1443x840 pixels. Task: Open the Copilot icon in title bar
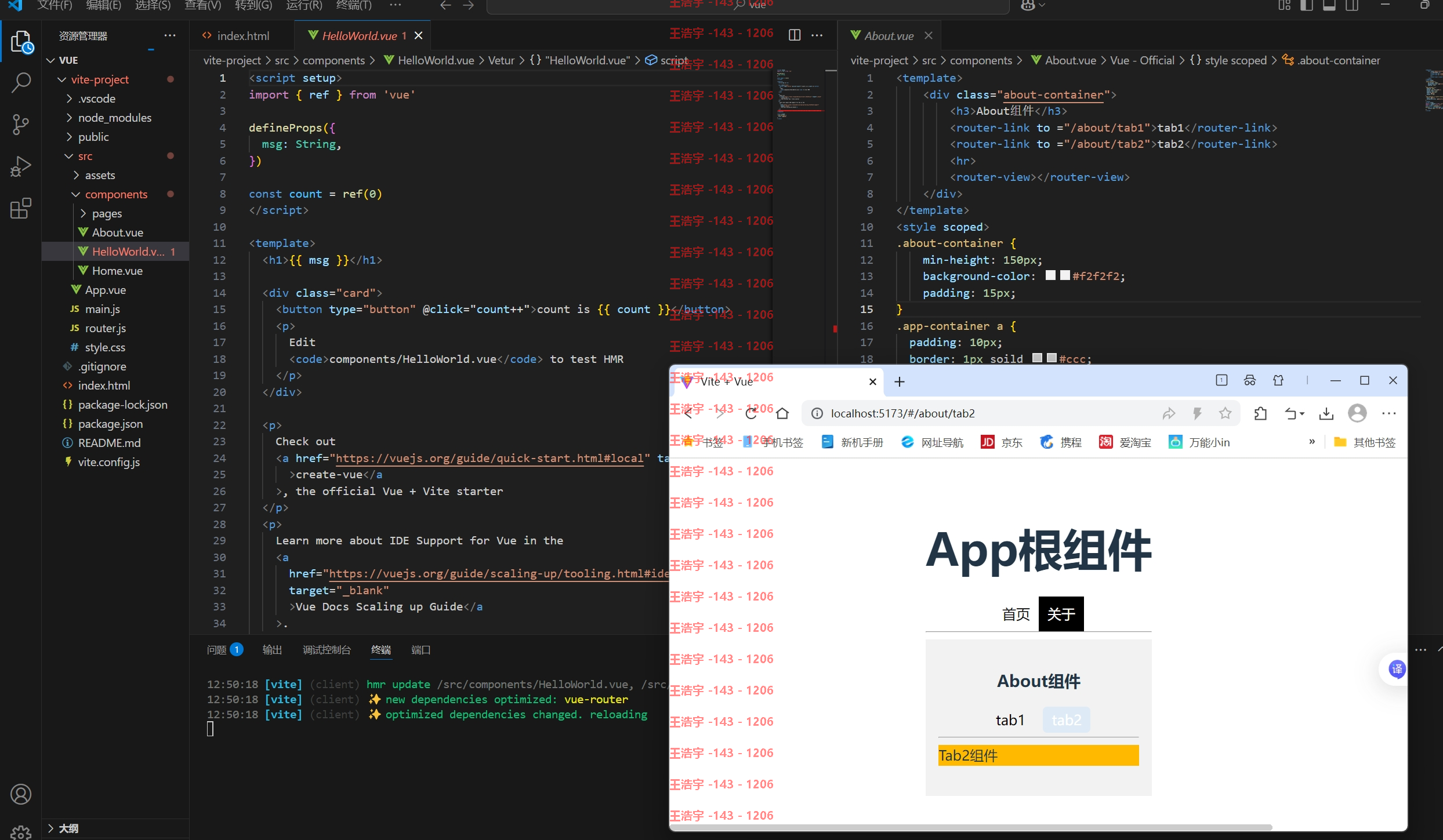(x=1028, y=5)
